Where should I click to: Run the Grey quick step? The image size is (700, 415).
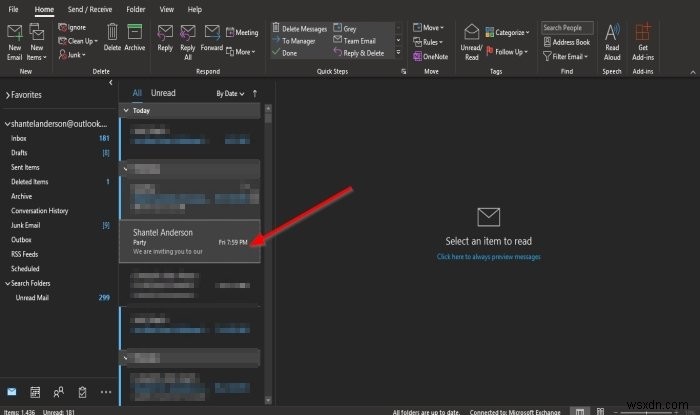tap(345, 29)
